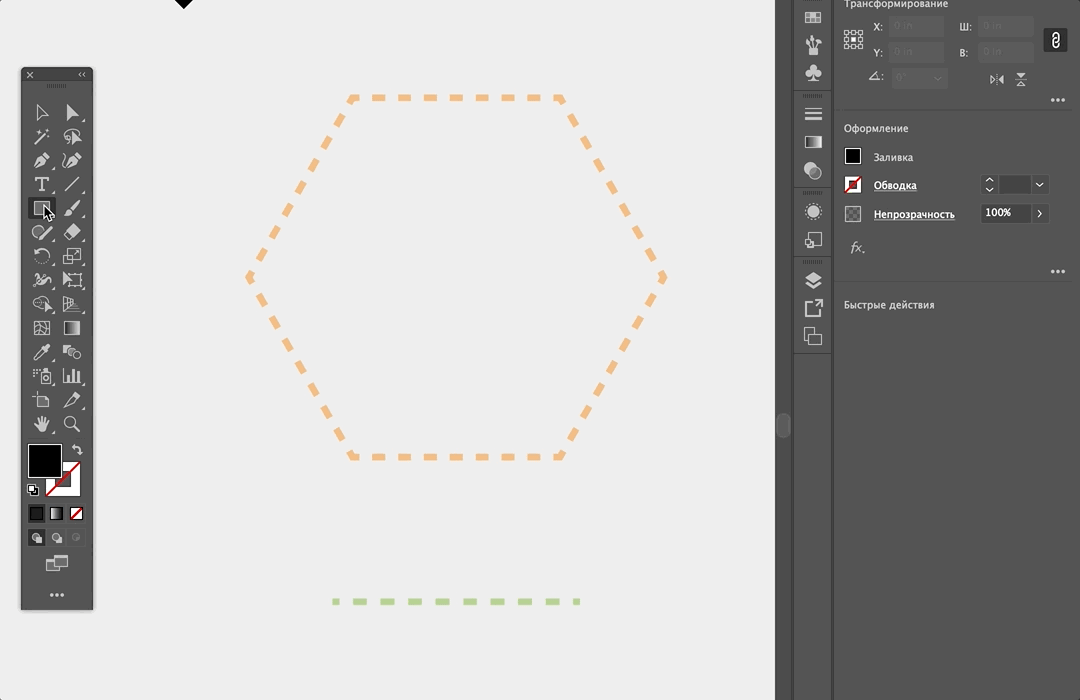Select the Slice tool
Image resolution: width=1080 pixels, height=700 pixels.
coord(72,400)
